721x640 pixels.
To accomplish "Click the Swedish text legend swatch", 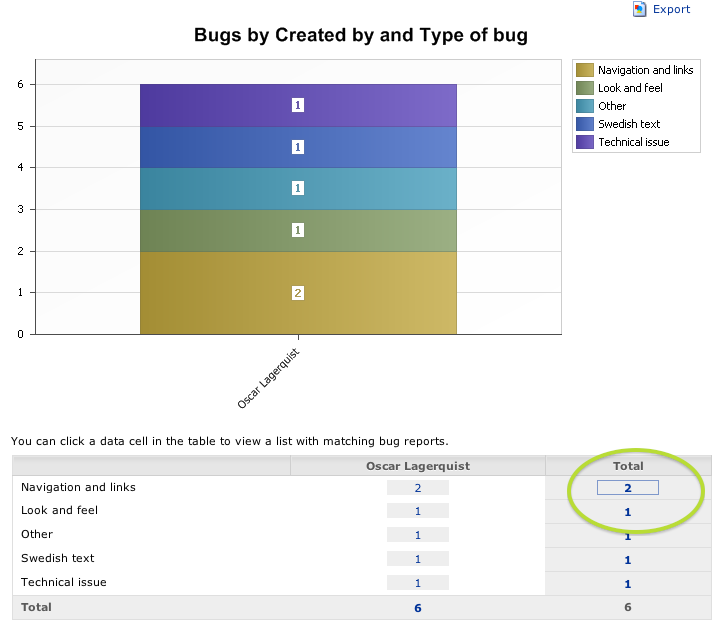I will tap(585, 124).
